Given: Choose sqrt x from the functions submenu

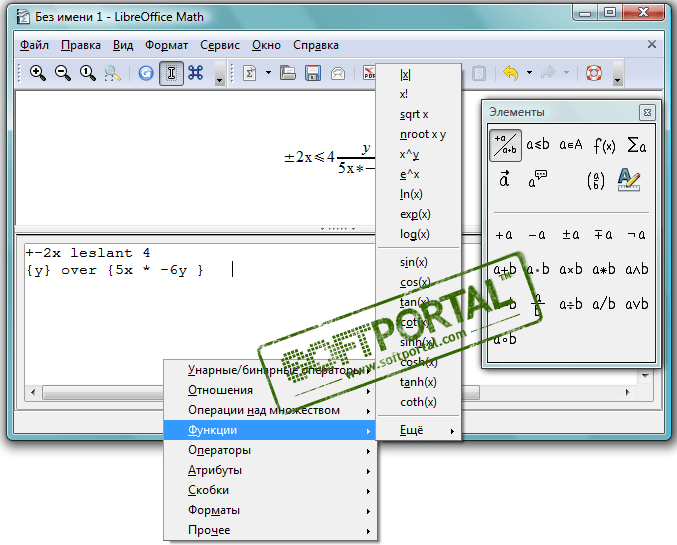Looking at the screenshot, I should [x=418, y=114].
